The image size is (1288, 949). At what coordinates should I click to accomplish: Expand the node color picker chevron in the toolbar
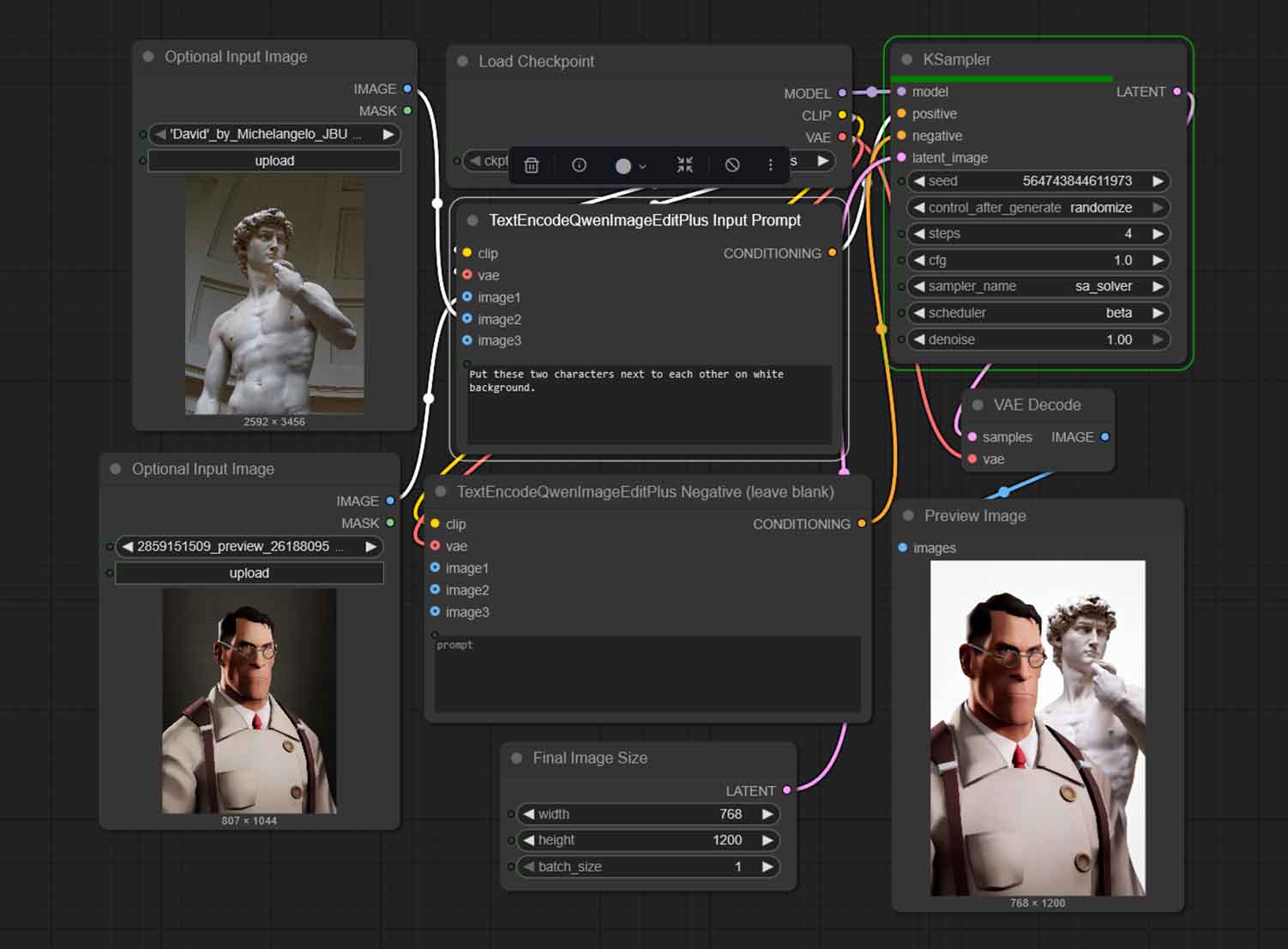[642, 165]
